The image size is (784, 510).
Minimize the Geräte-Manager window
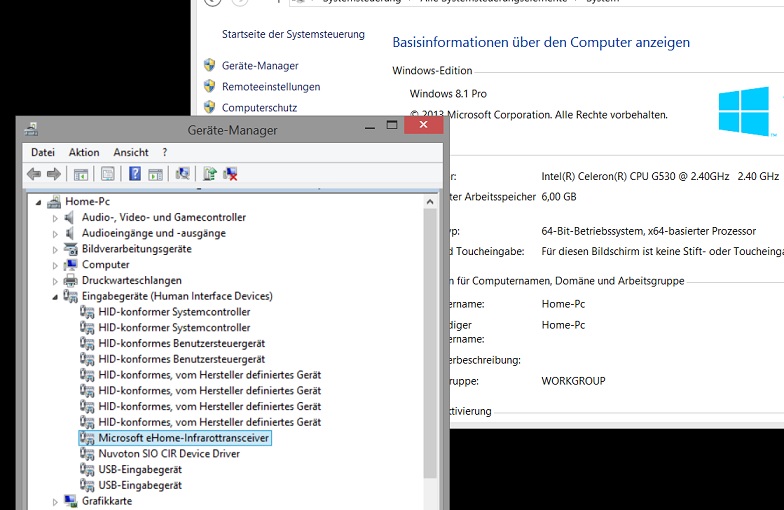click(370, 126)
